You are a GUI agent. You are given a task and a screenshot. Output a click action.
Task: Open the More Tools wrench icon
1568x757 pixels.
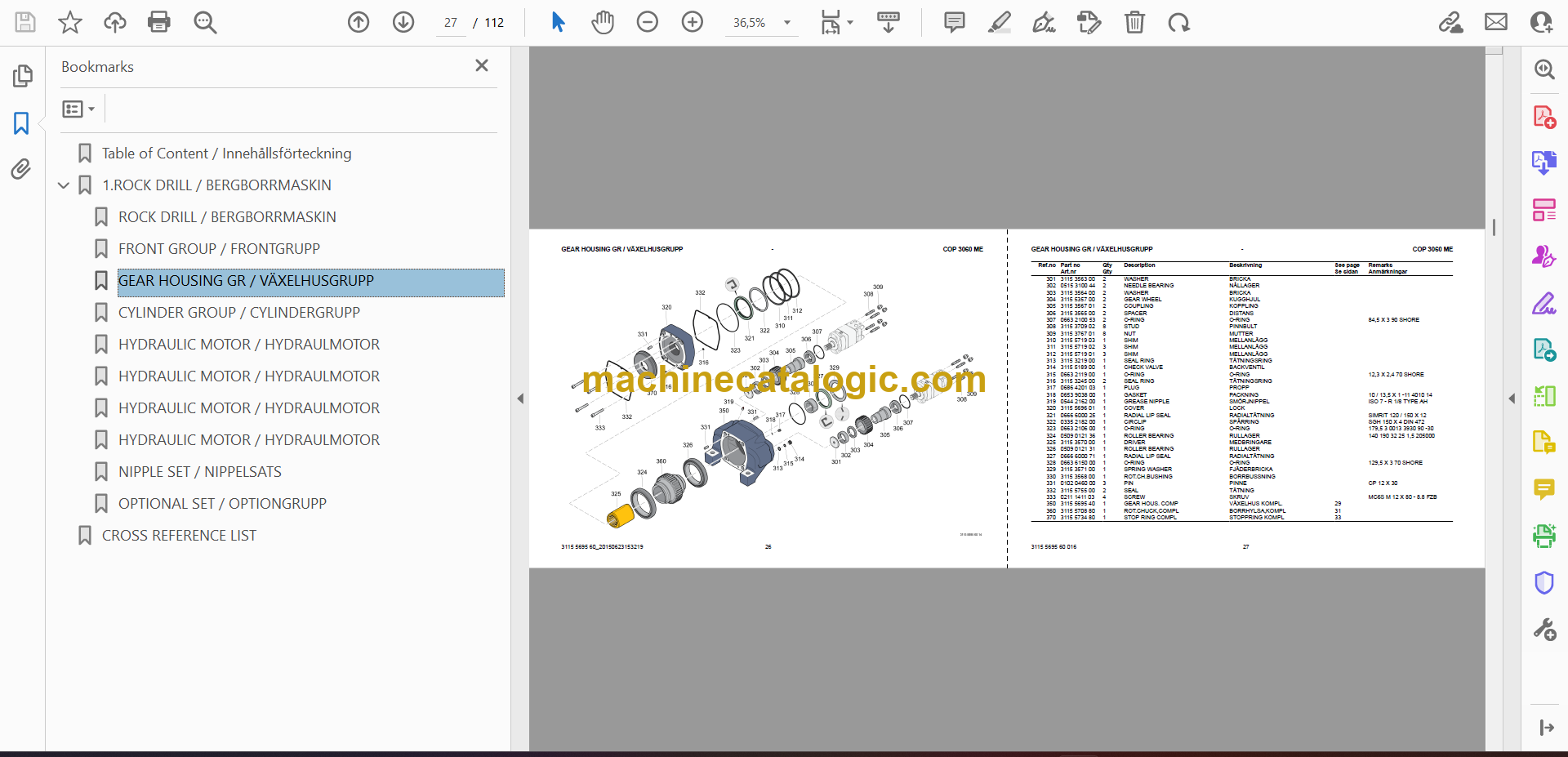pos(1543,630)
